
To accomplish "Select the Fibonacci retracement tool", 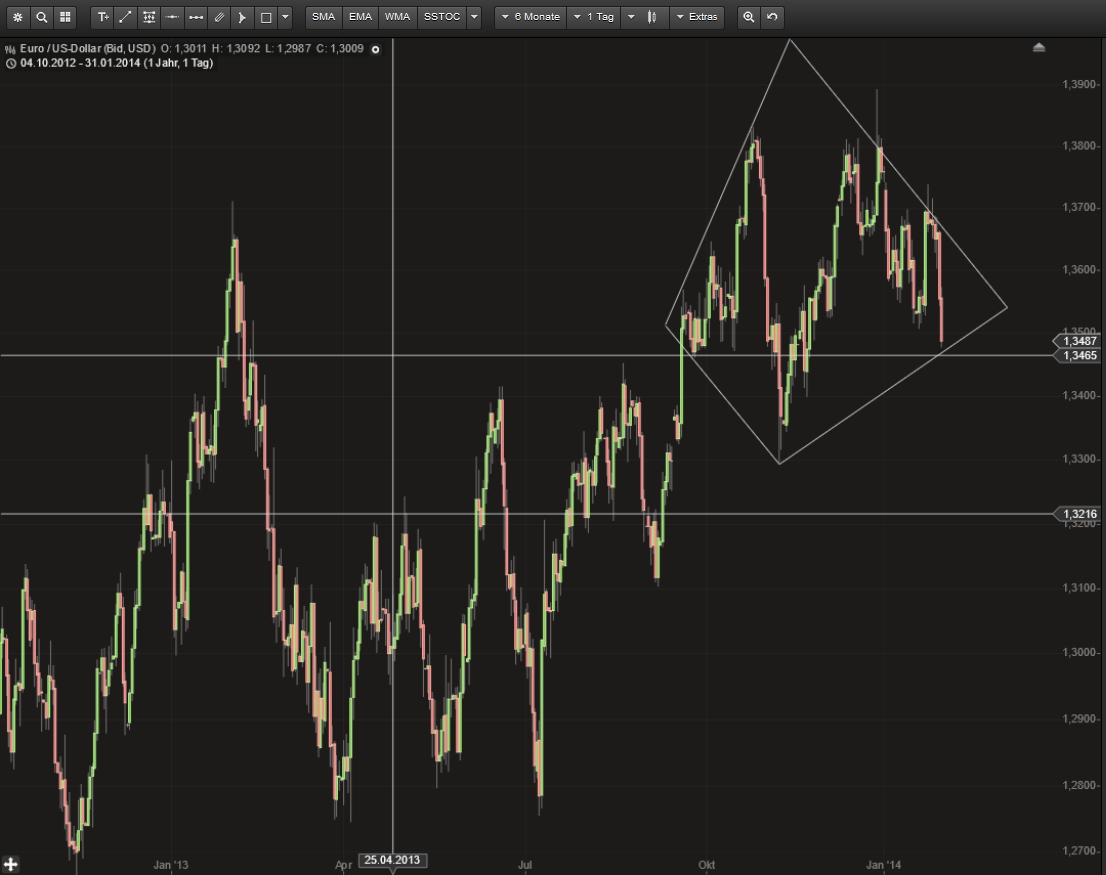I will (x=148, y=17).
